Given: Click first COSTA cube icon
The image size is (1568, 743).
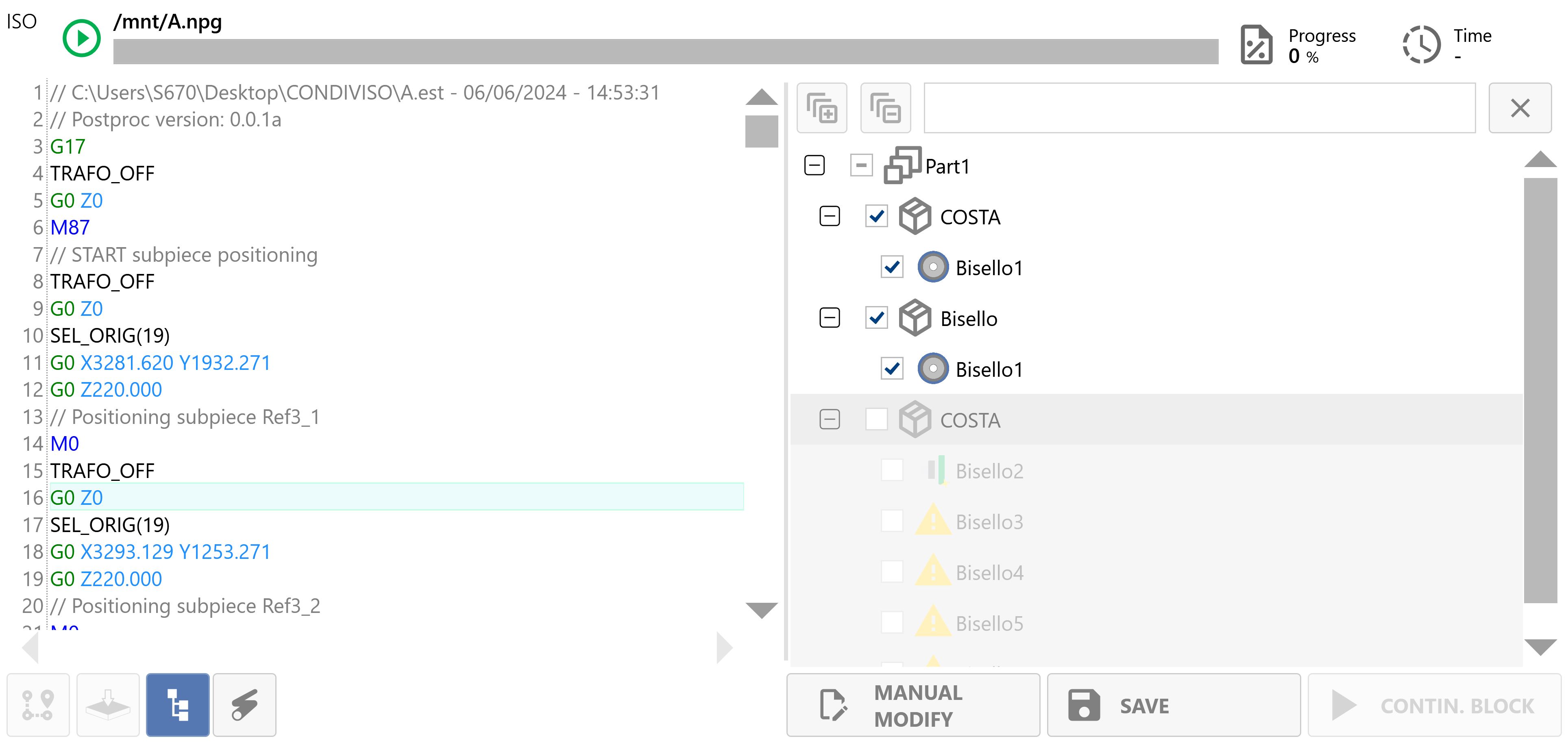Looking at the screenshot, I should (915, 216).
